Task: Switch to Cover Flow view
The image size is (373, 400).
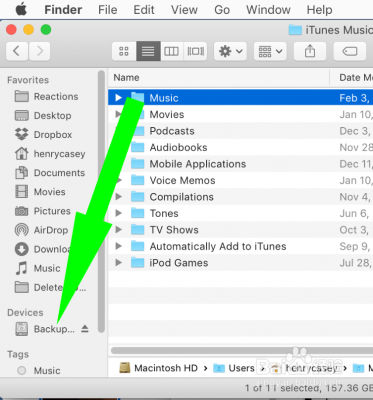Action: [195, 51]
